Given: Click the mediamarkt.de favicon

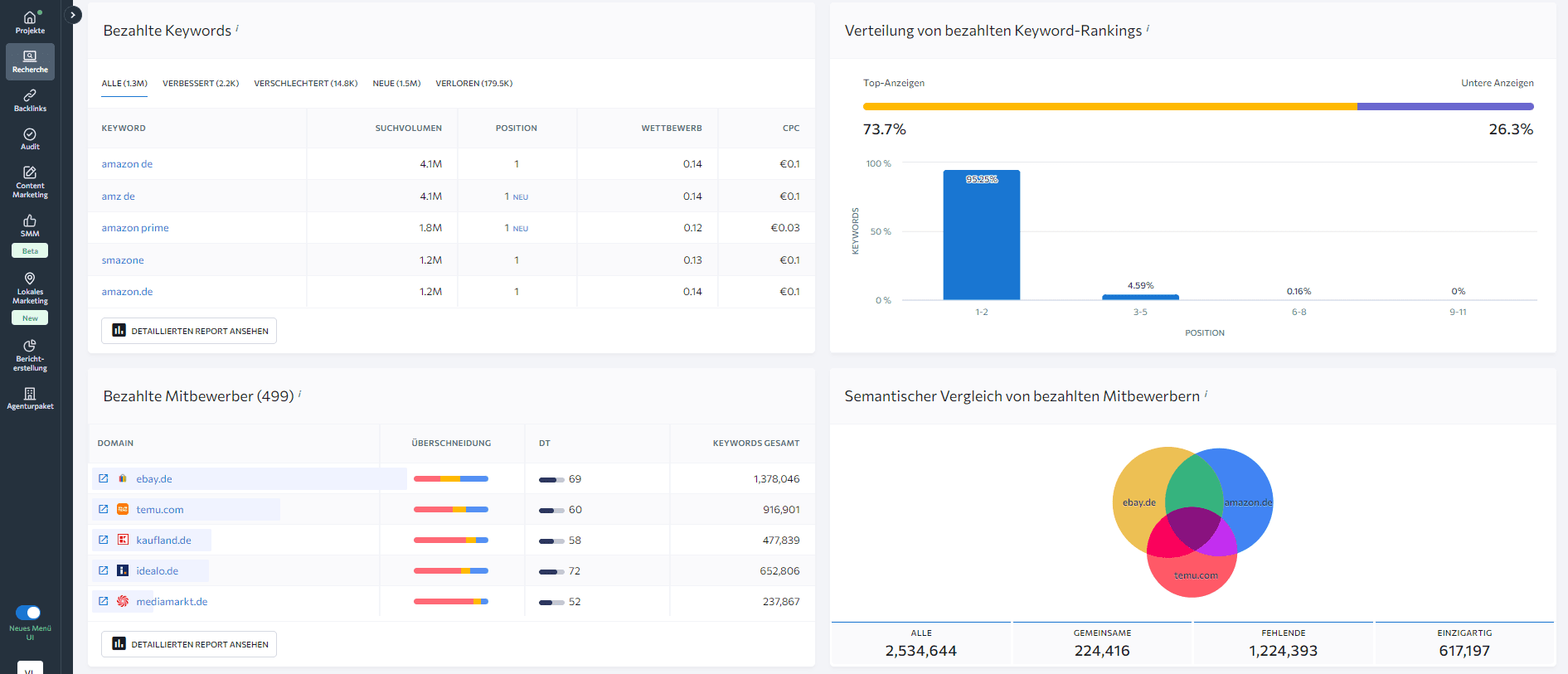Looking at the screenshot, I should (x=123, y=601).
